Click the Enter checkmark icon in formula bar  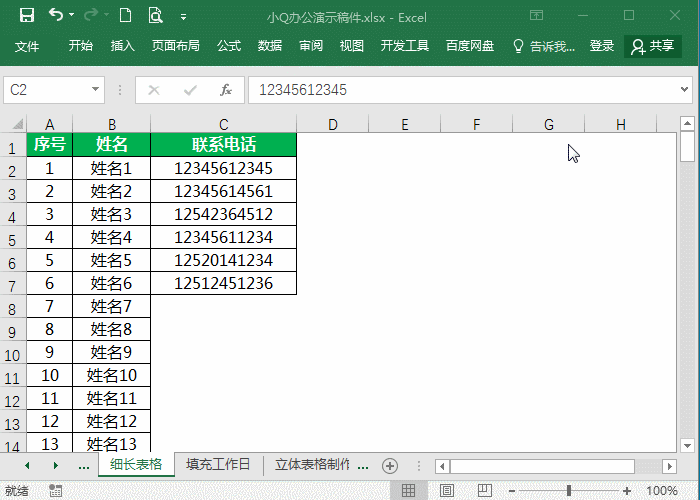(x=190, y=90)
